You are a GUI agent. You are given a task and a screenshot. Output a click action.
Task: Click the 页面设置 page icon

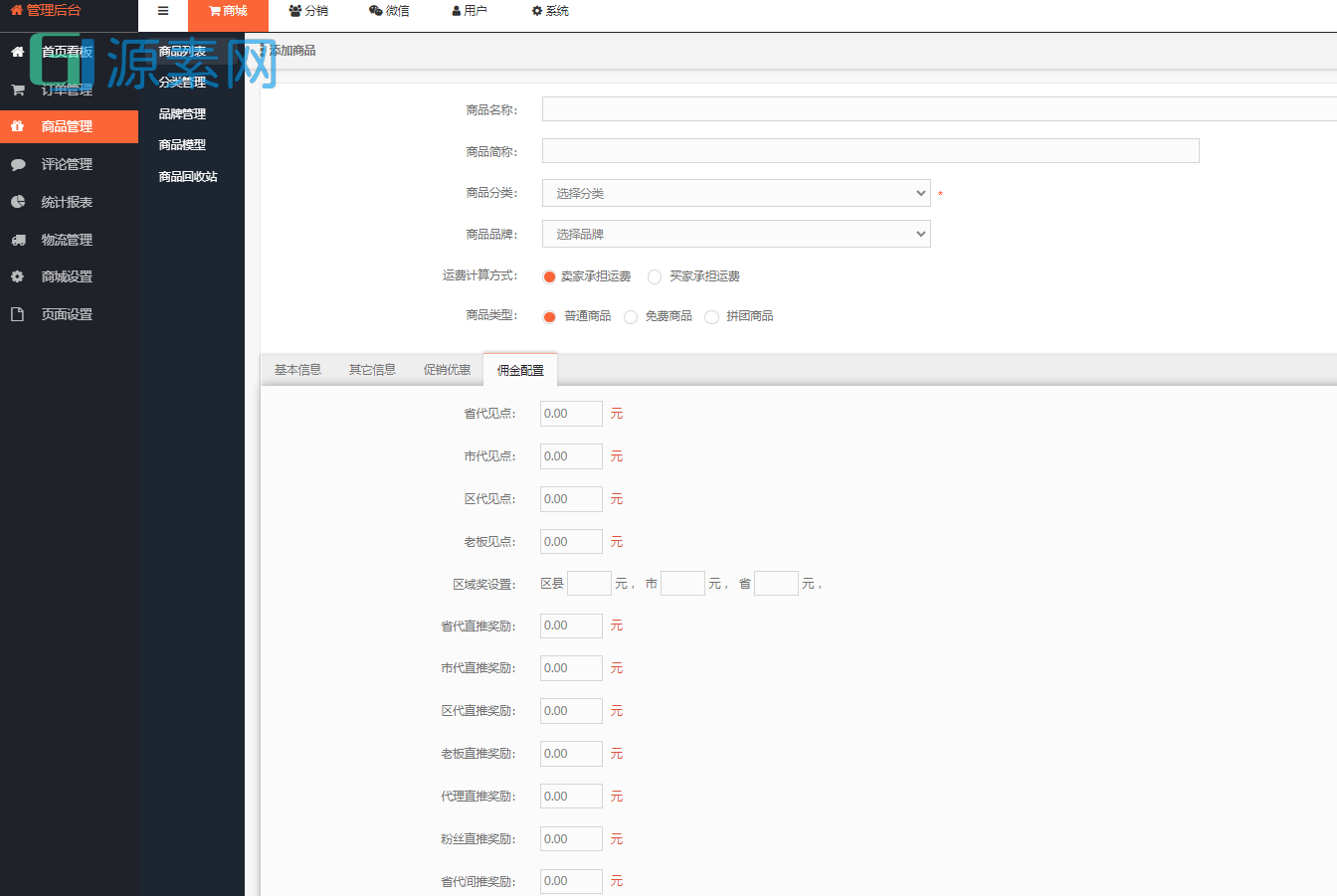pyautogui.click(x=16, y=314)
